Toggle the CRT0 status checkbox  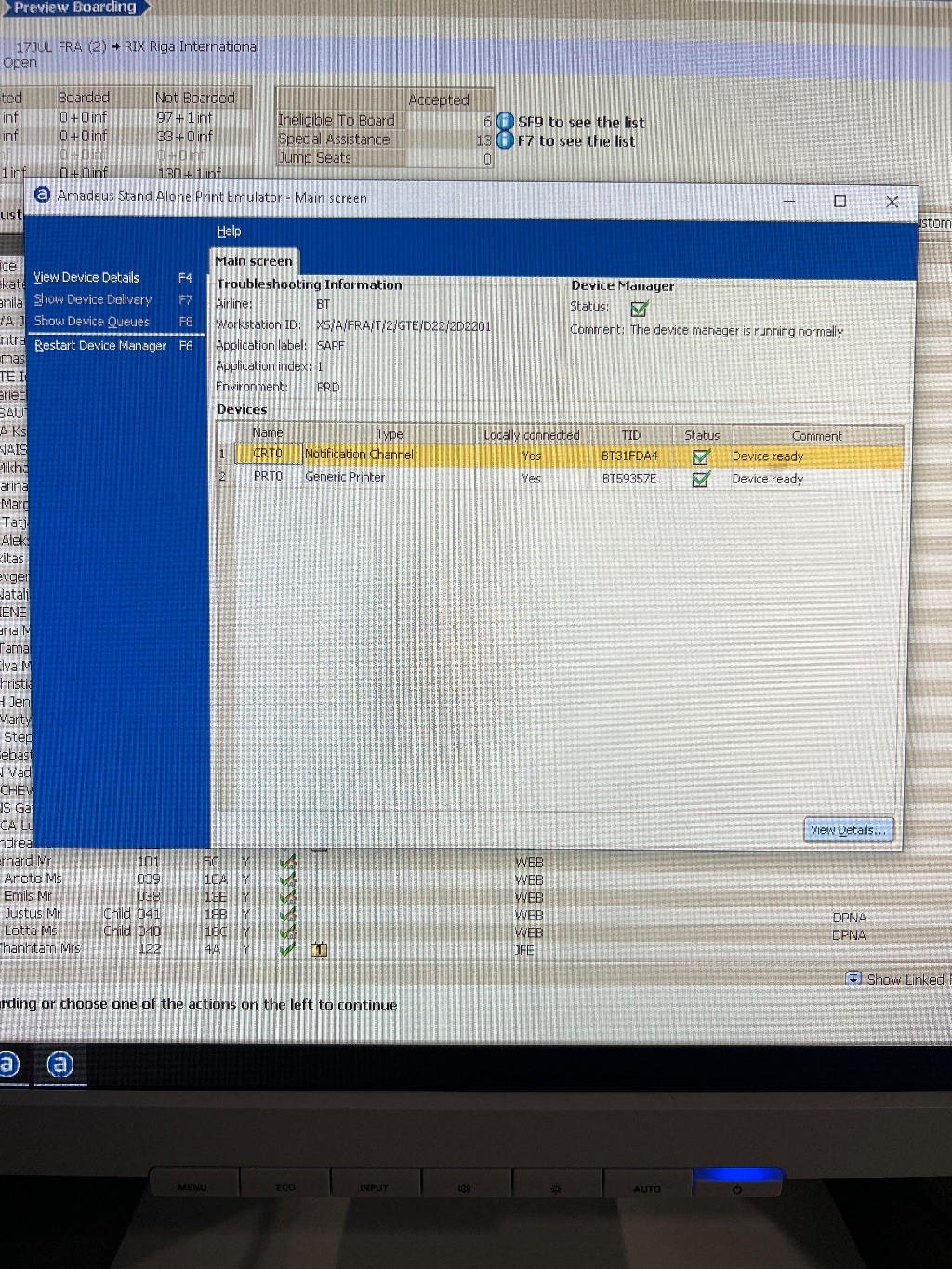point(701,456)
